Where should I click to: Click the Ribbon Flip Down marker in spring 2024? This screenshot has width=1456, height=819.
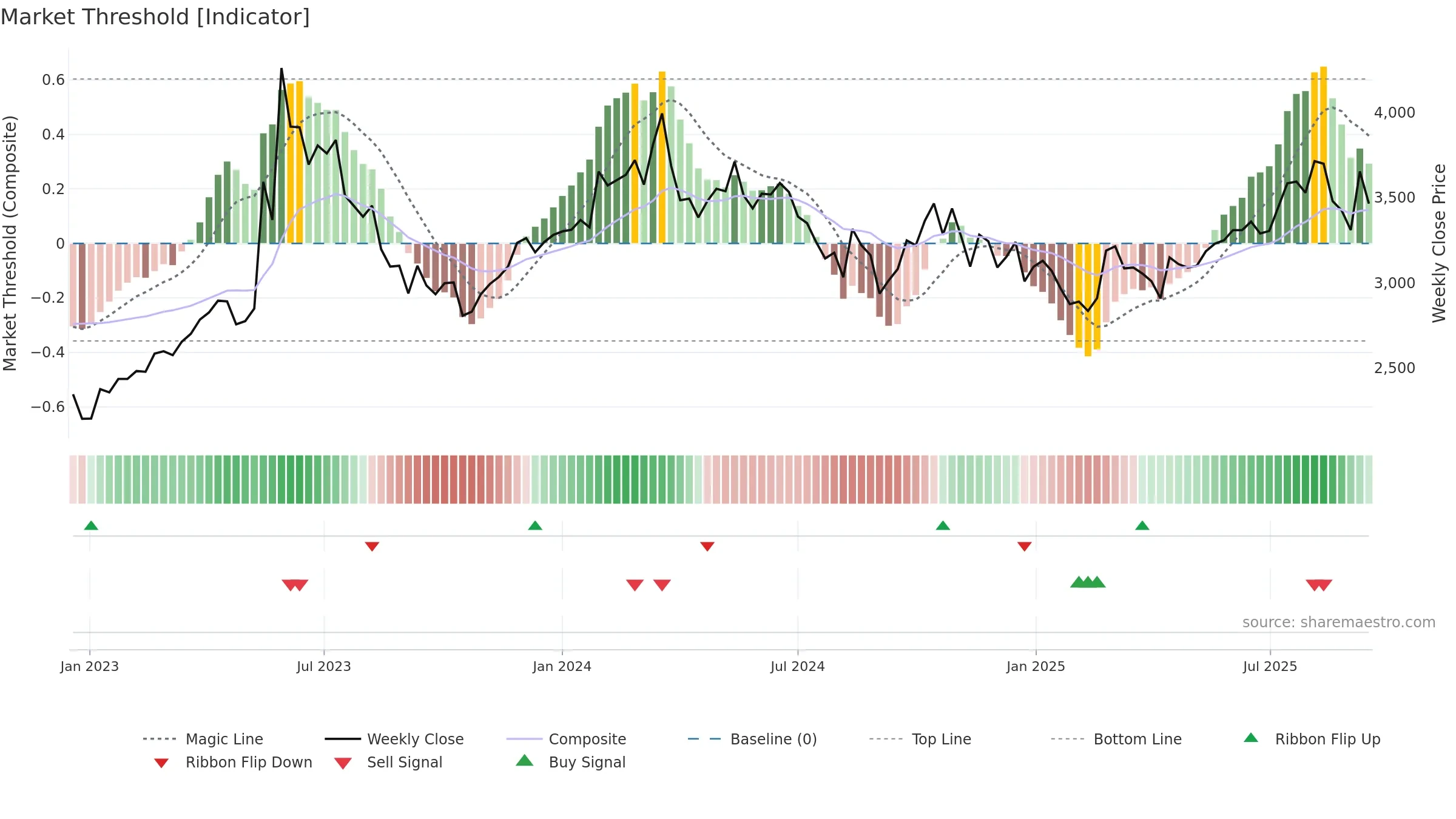(707, 547)
